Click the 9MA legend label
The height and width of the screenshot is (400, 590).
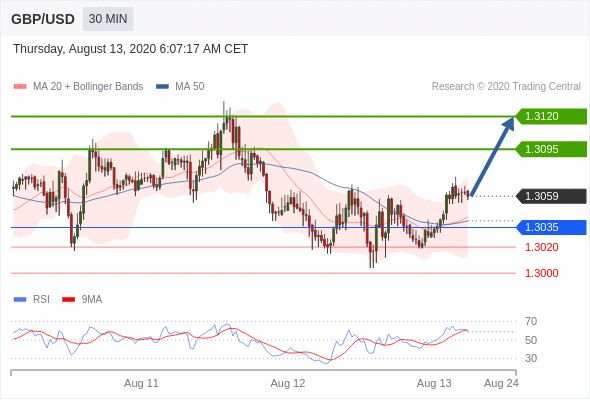tap(92, 299)
